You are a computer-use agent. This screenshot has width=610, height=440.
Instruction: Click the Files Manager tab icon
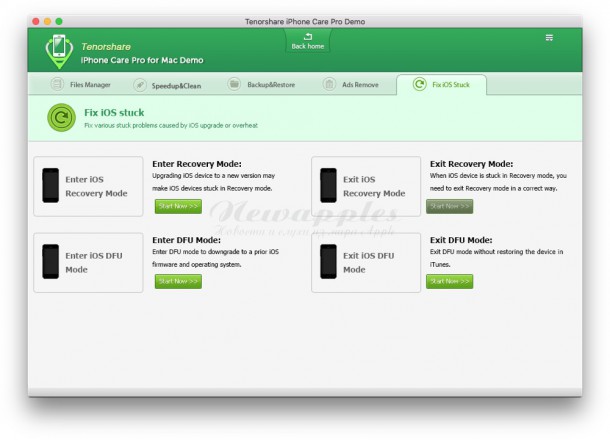pos(57,84)
